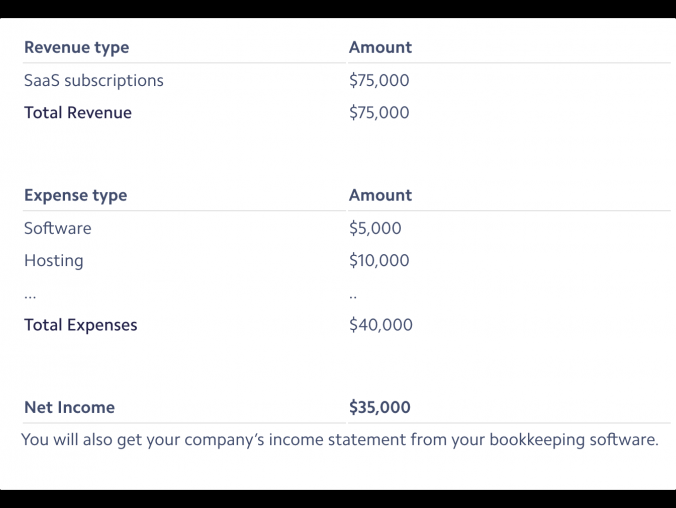Click the Net Income $35,000 value
Viewport: 676px width, 508px height.
tap(380, 407)
